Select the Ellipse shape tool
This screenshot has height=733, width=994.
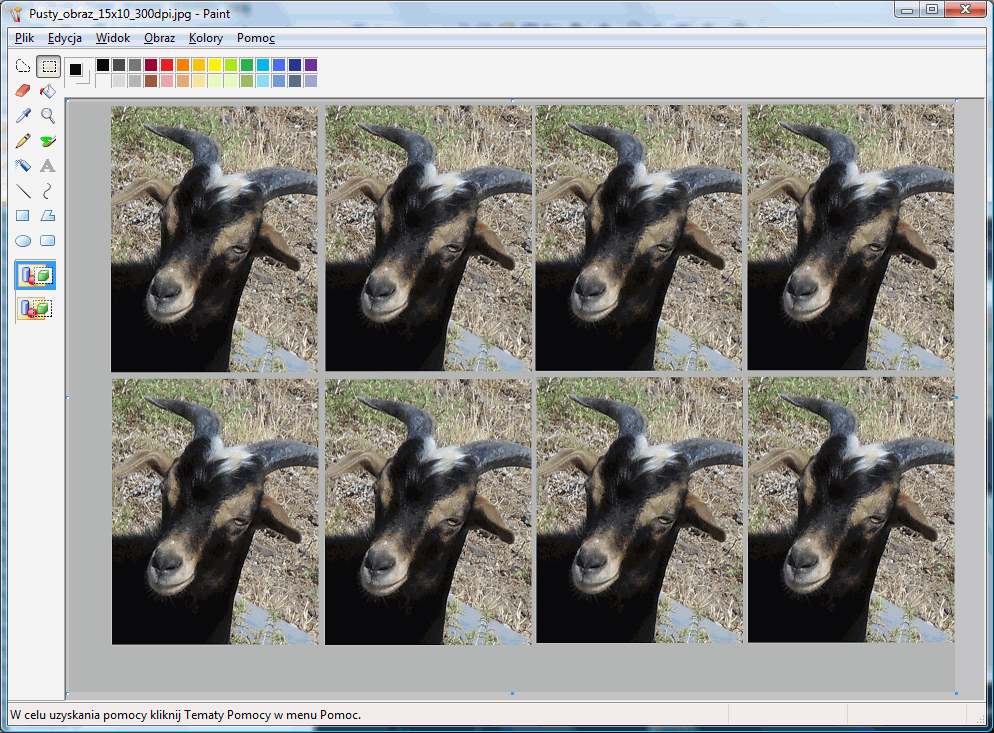(x=23, y=240)
